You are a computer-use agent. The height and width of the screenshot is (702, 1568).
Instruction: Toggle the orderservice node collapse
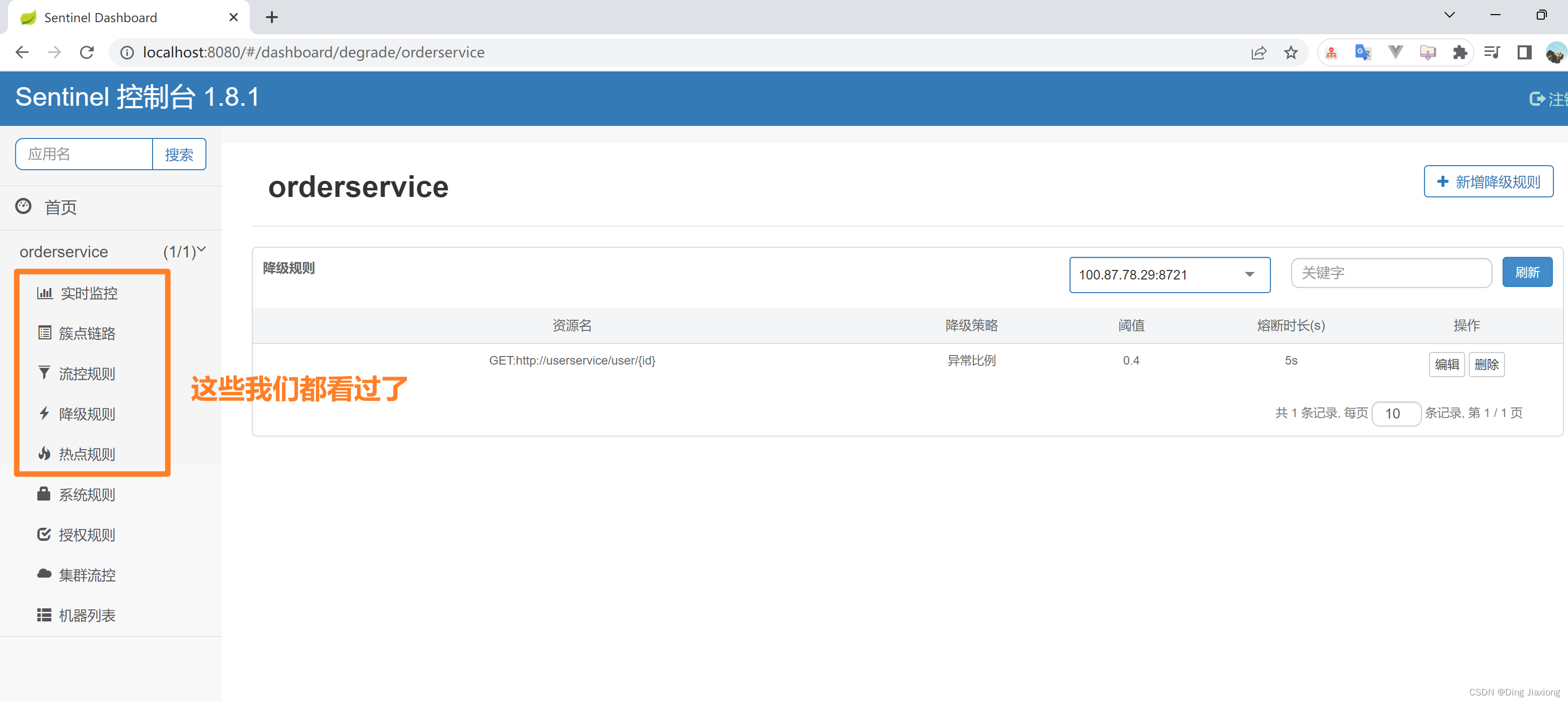click(x=200, y=252)
